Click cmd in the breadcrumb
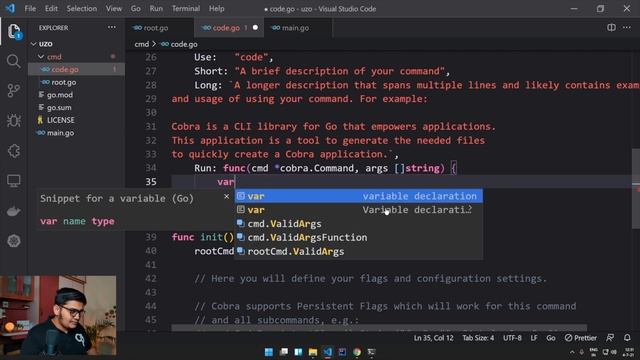The height and width of the screenshot is (360, 640). pyautogui.click(x=142, y=44)
